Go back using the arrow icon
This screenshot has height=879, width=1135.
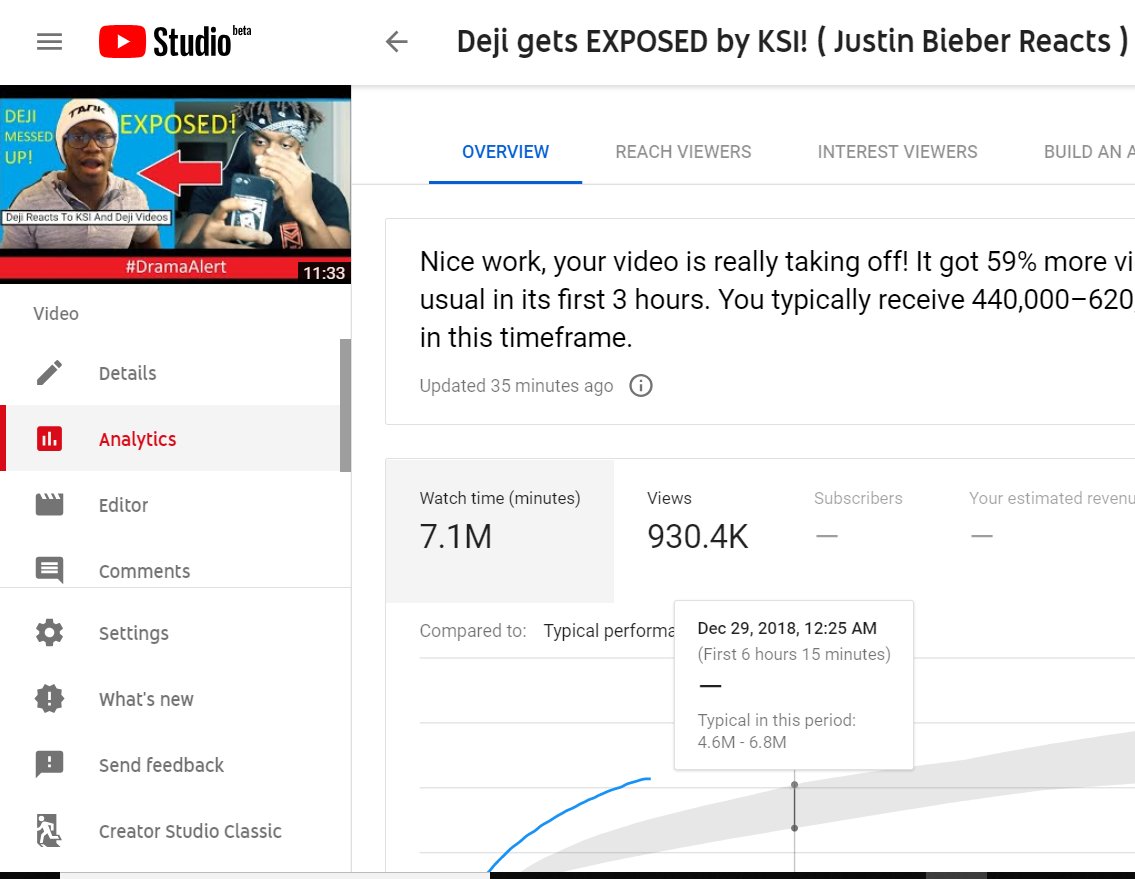[397, 41]
